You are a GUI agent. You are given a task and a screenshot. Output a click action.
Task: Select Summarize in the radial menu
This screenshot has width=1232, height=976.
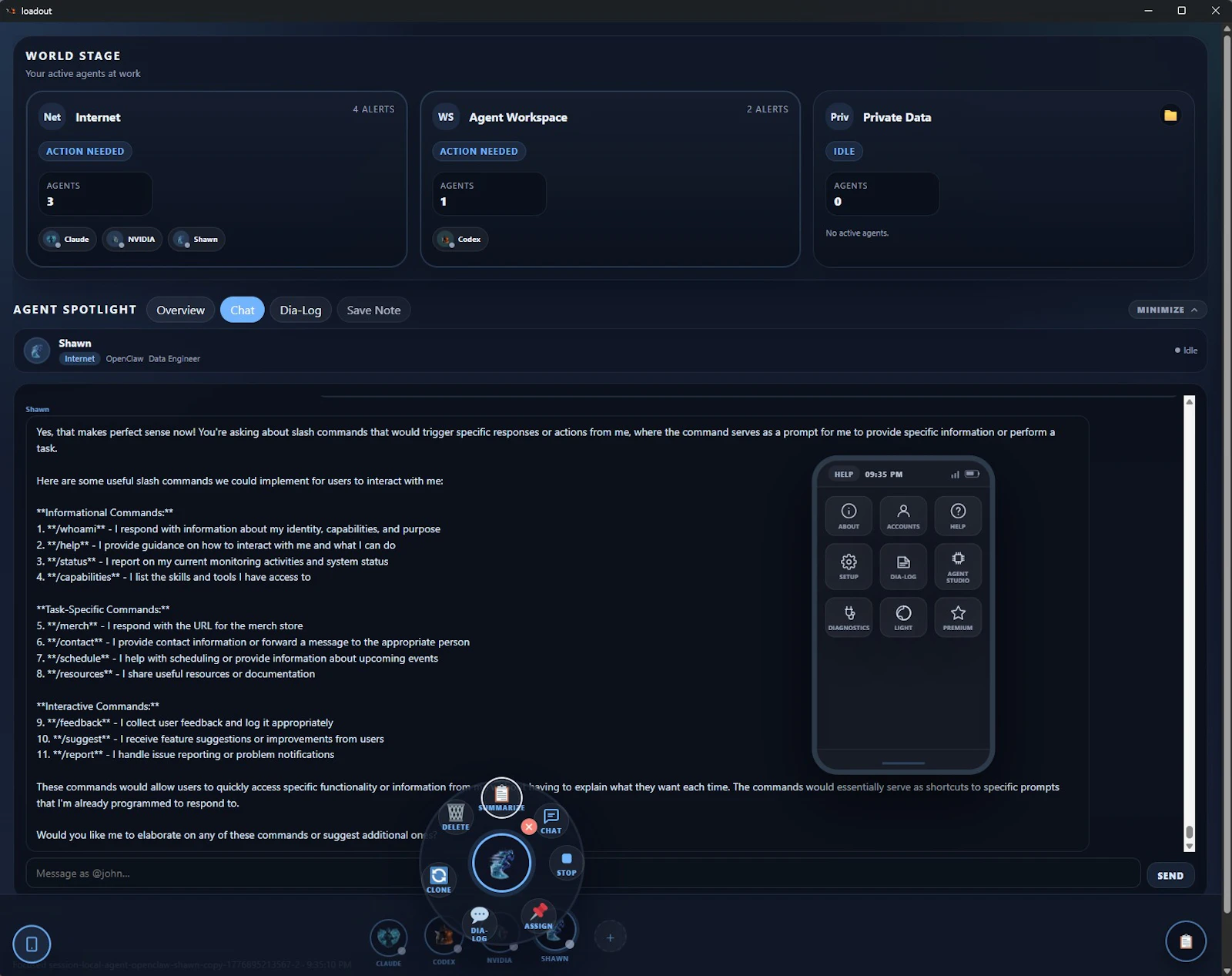pos(501,797)
